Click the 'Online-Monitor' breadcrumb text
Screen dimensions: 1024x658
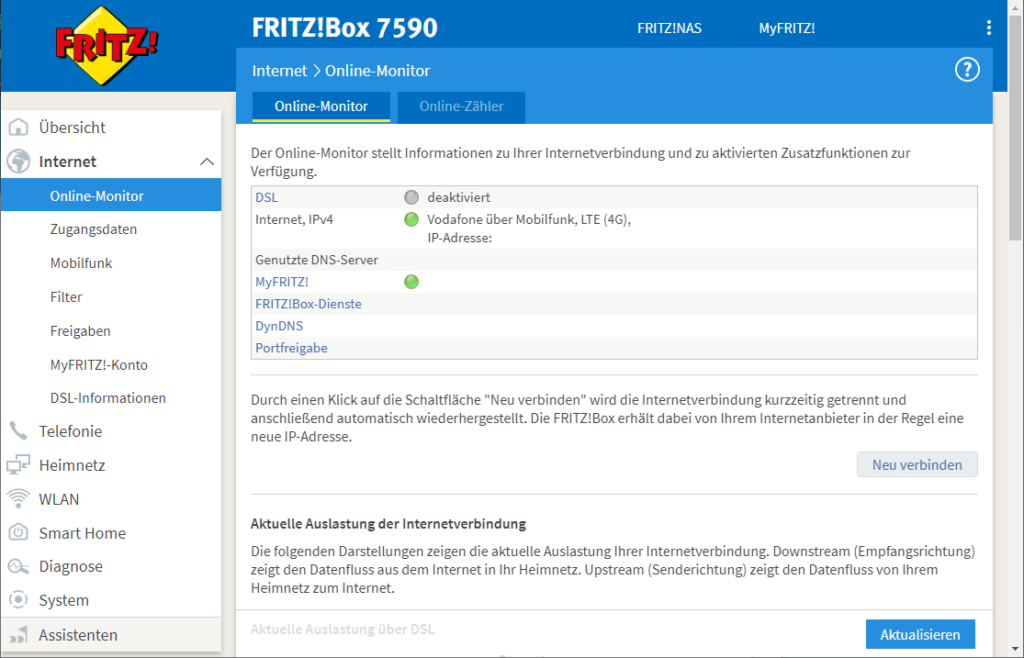tap(377, 70)
